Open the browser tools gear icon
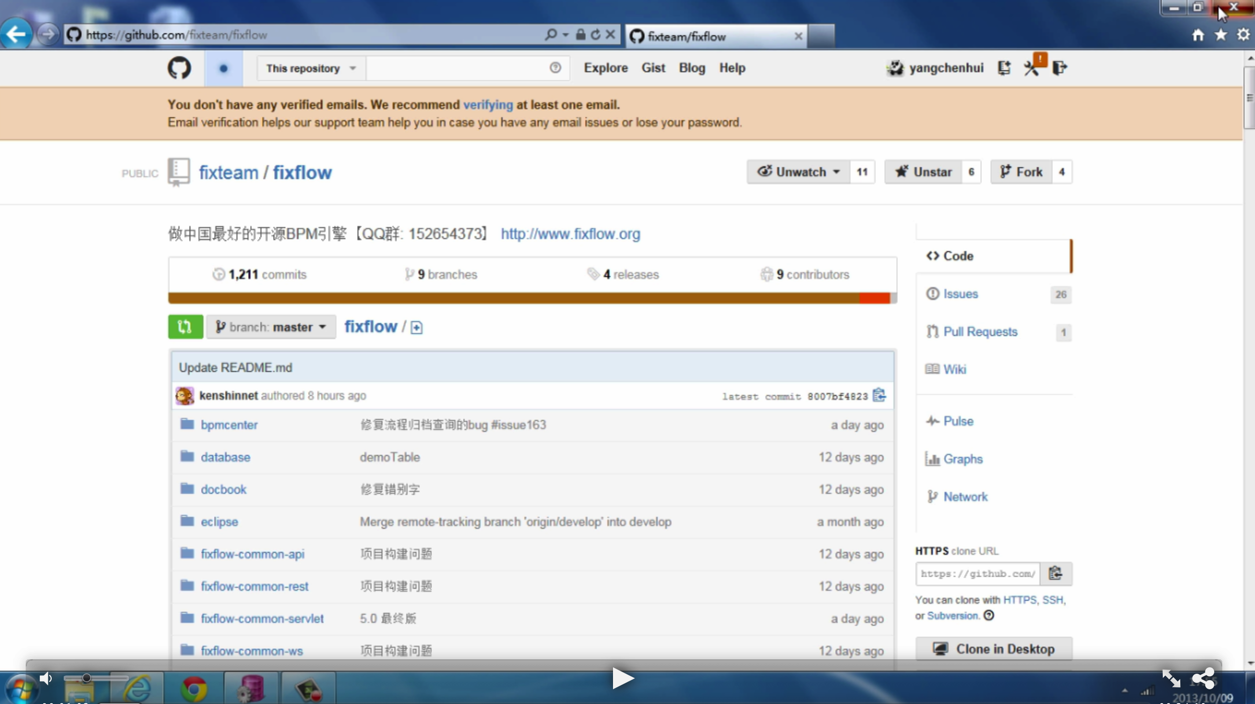This screenshot has height=704, width=1255. tap(1244, 35)
